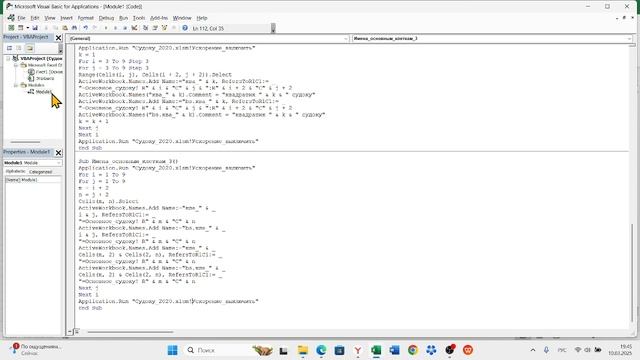Open the Add-Ins menu
This screenshot has height=360, width=640.
(x=159, y=18)
